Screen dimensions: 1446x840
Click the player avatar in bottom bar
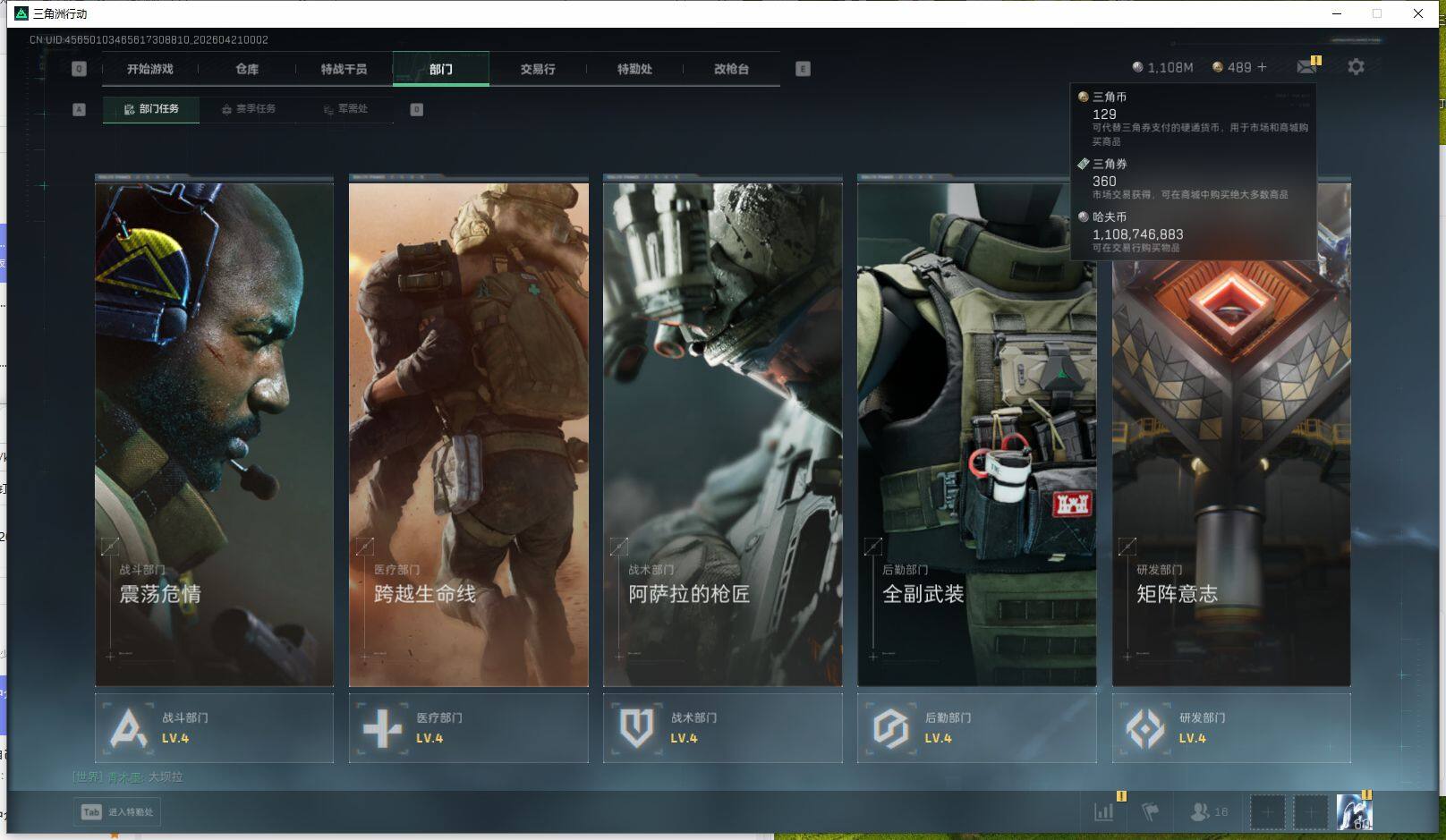pyautogui.click(x=1354, y=811)
